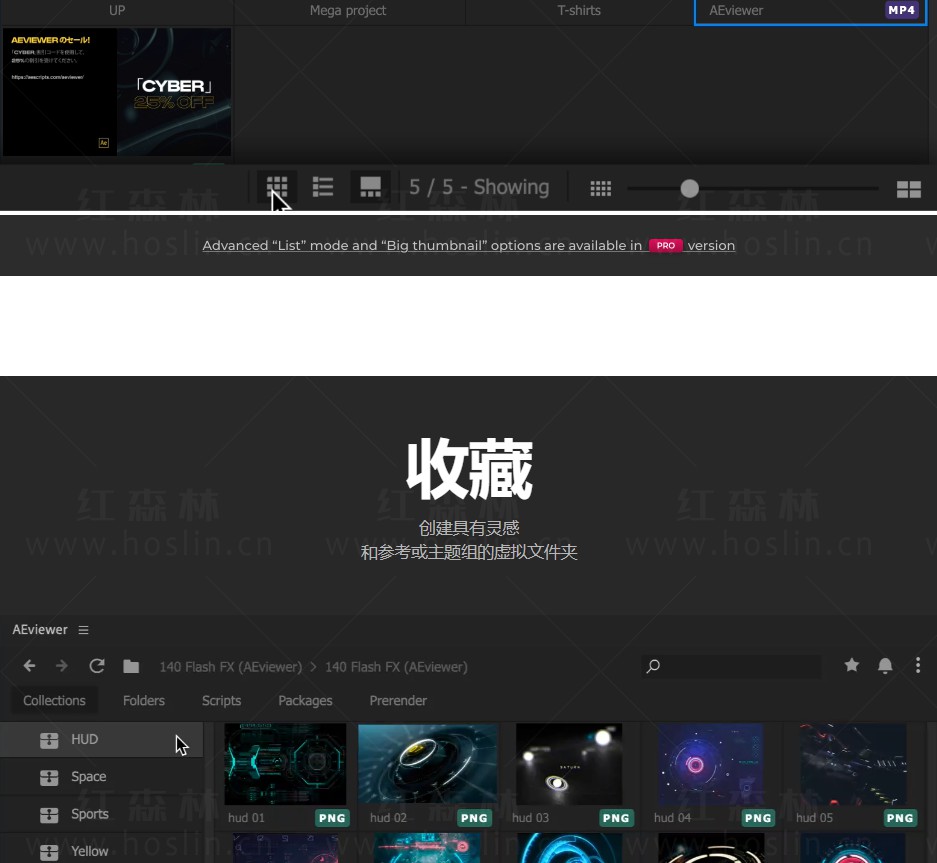The image size is (937, 863).
Task: Select the T-shirts item label
Action: coord(579,10)
